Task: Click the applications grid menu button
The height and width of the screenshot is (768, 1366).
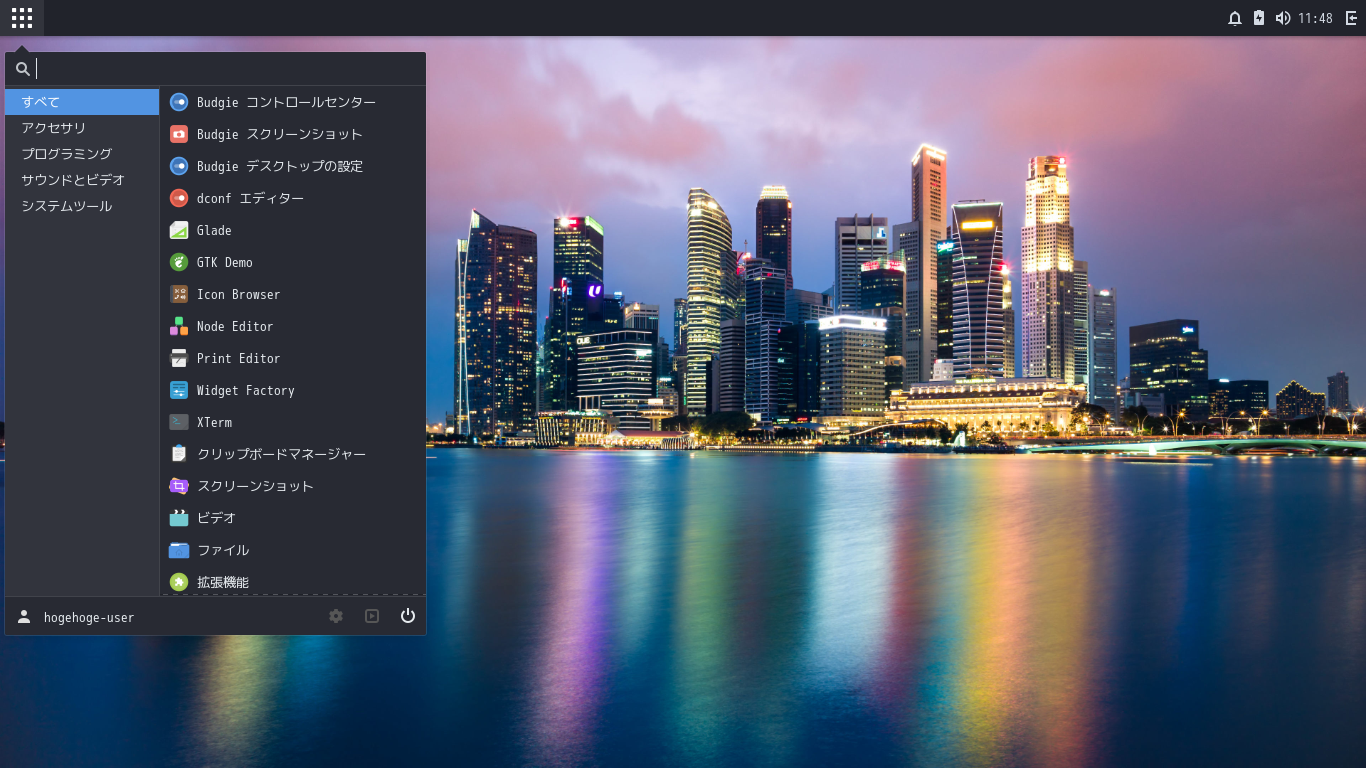Action: (22, 18)
